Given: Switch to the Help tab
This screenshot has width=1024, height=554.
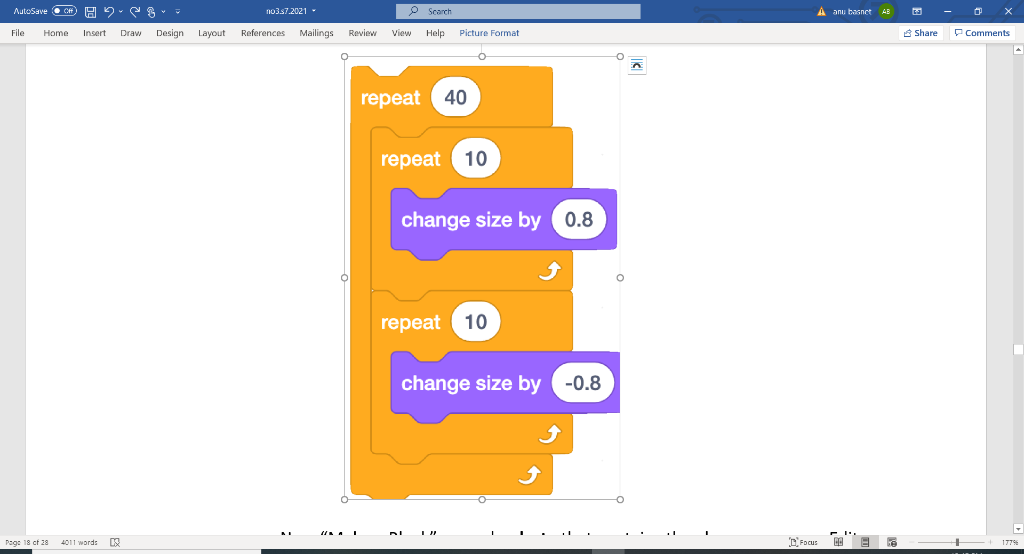Looking at the screenshot, I should click(435, 33).
